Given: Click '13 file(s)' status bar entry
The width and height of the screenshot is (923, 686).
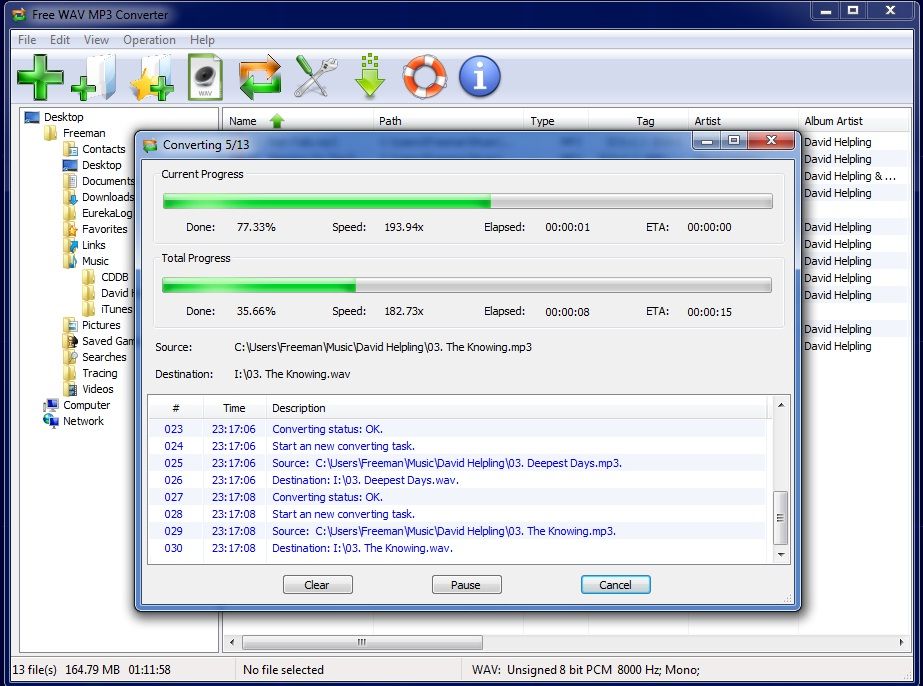Looking at the screenshot, I should click(35, 670).
